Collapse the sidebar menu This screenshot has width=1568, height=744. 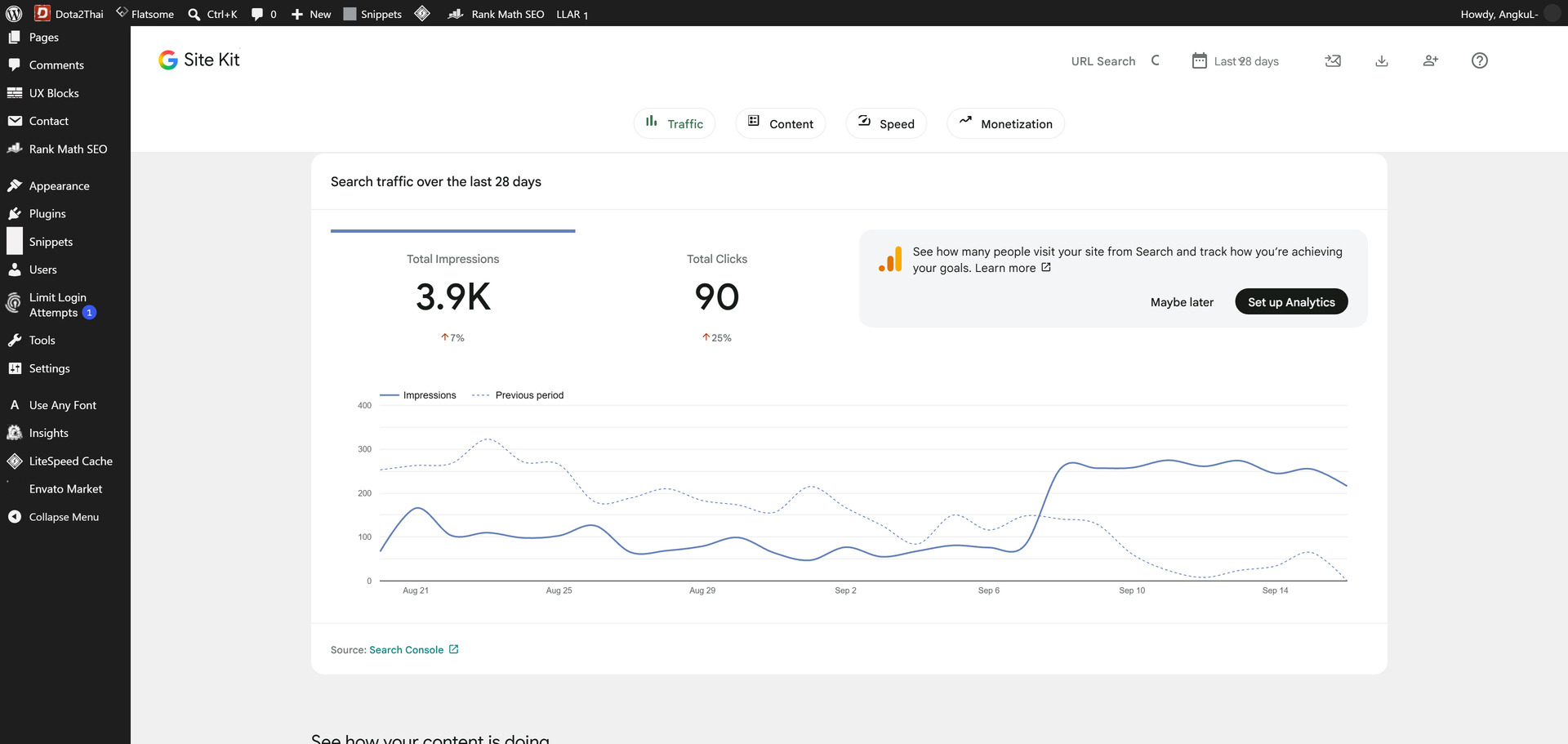coord(65,517)
